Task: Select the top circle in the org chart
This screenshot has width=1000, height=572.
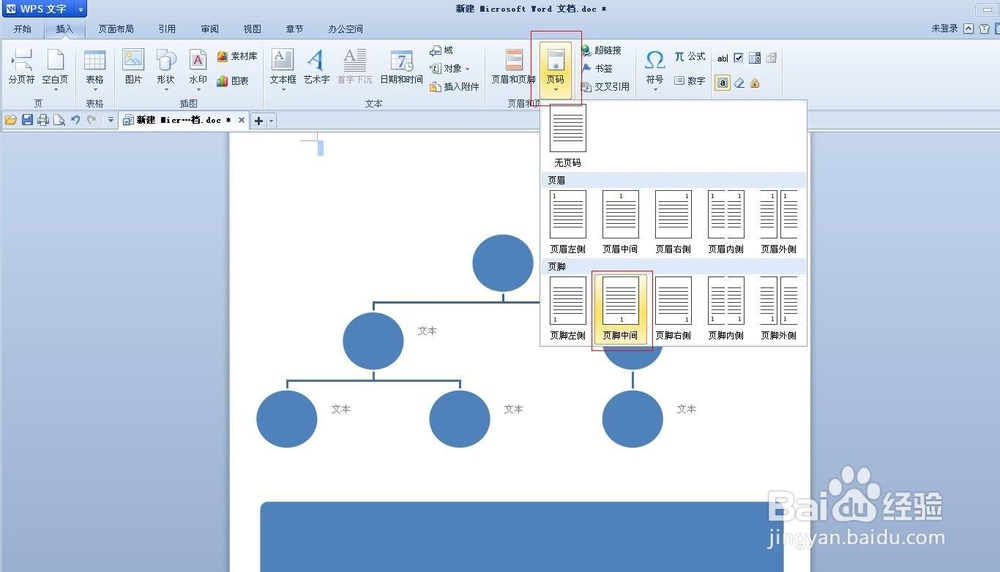Action: (503, 263)
